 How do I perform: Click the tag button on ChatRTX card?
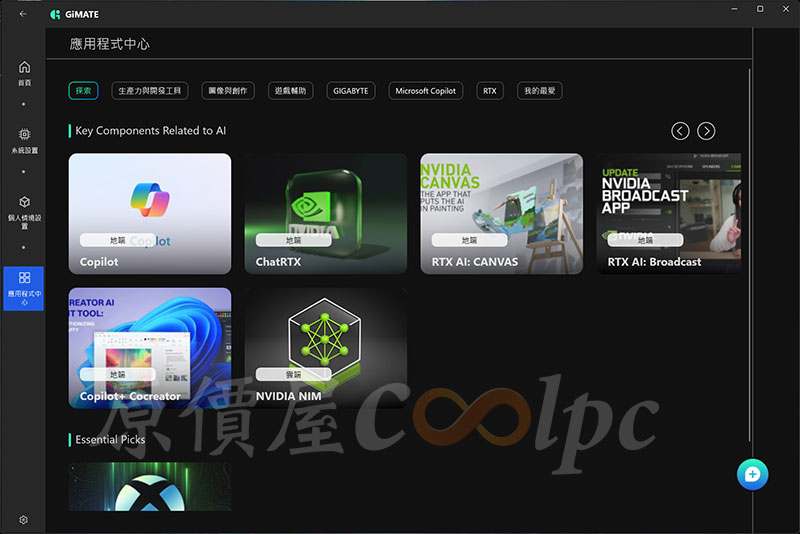tap(293, 240)
